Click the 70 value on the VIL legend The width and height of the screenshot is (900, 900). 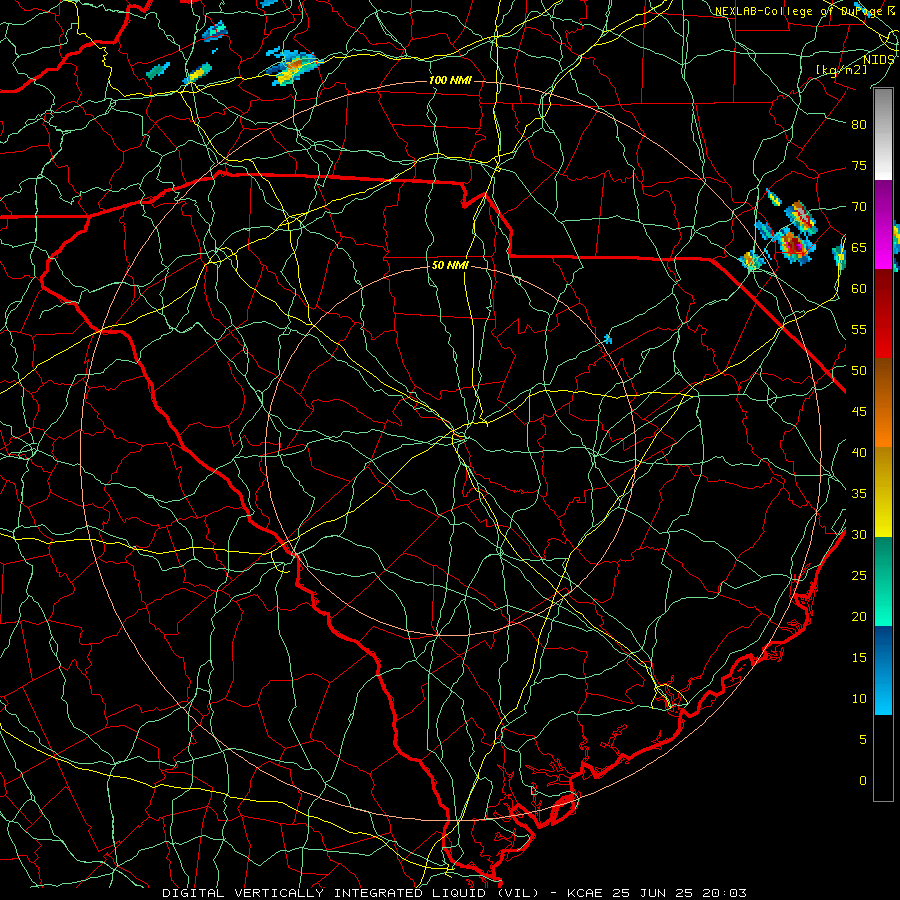tap(859, 207)
